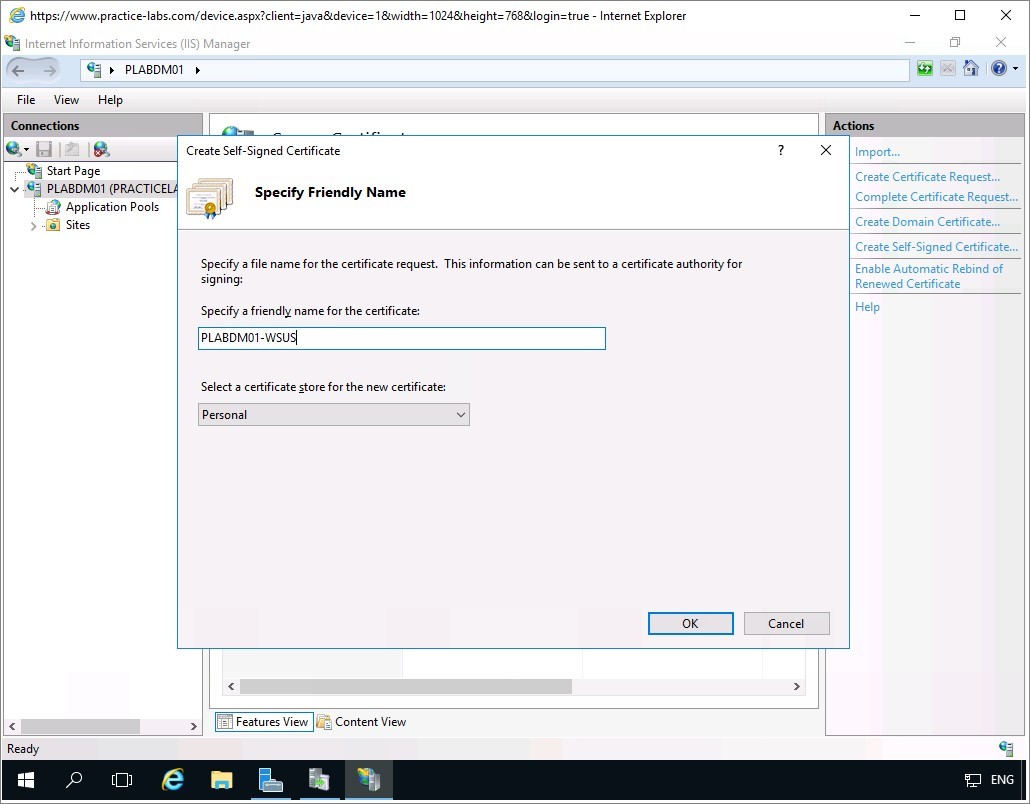1030x804 pixels.
Task: Open File Explorer from the taskbar
Action: point(222,779)
